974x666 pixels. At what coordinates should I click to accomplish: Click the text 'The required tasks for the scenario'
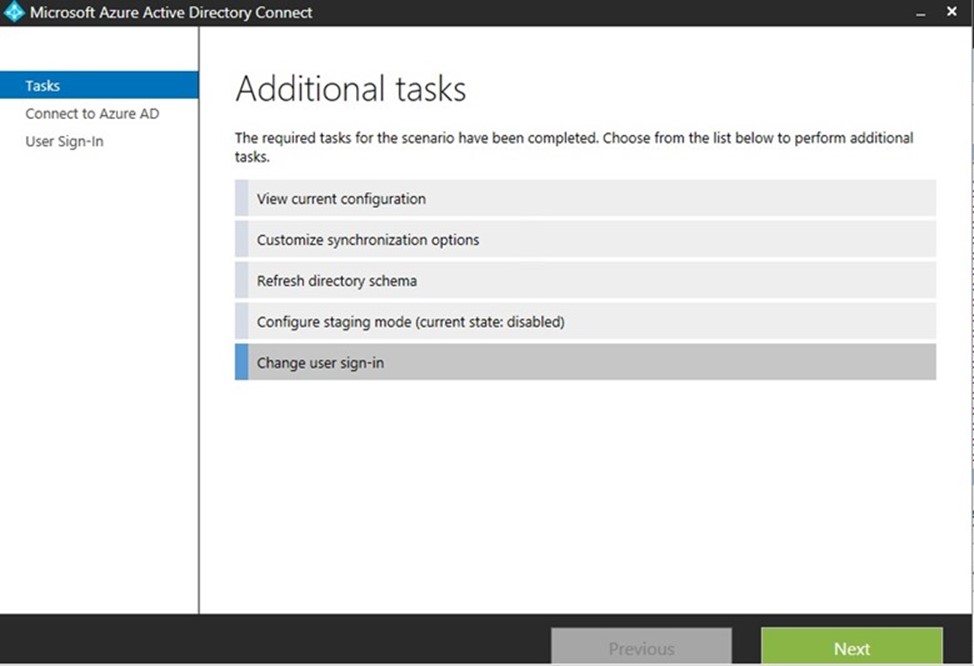pos(345,138)
